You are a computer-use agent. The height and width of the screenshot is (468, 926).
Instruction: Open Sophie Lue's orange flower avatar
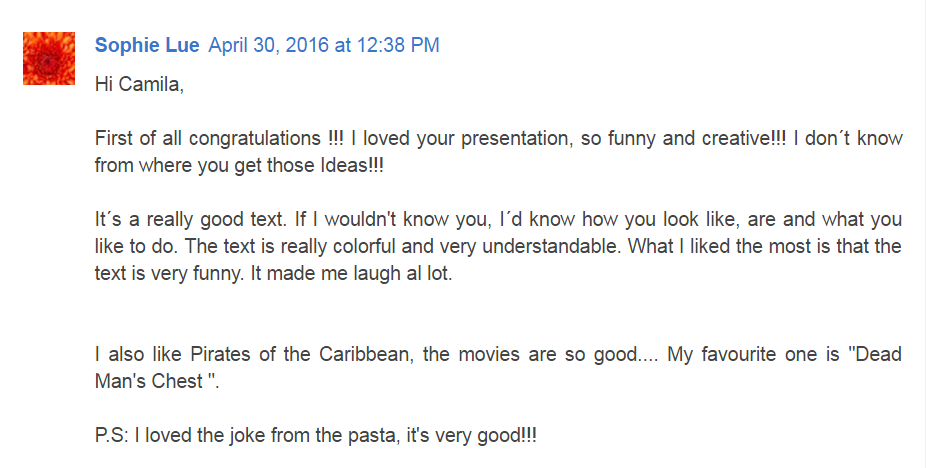49,58
